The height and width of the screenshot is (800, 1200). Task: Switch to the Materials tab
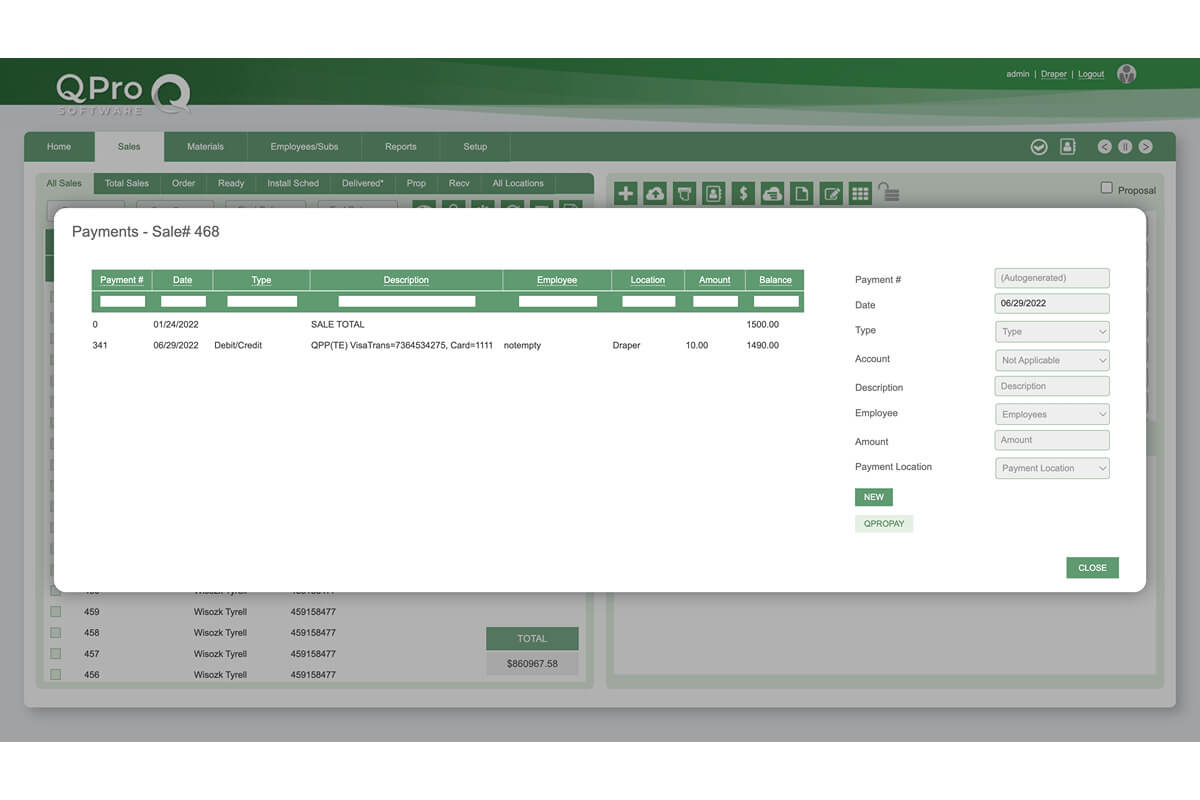click(205, 147)
